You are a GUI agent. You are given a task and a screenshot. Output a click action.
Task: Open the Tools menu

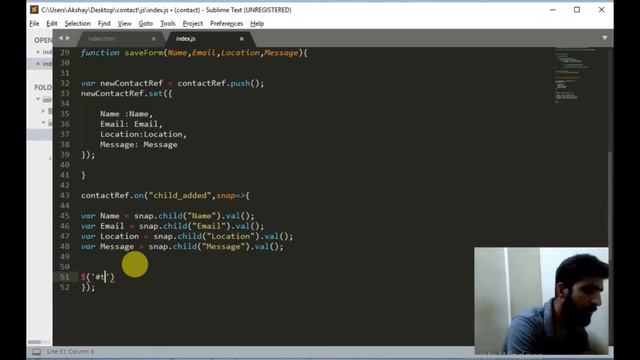[168, 24]
